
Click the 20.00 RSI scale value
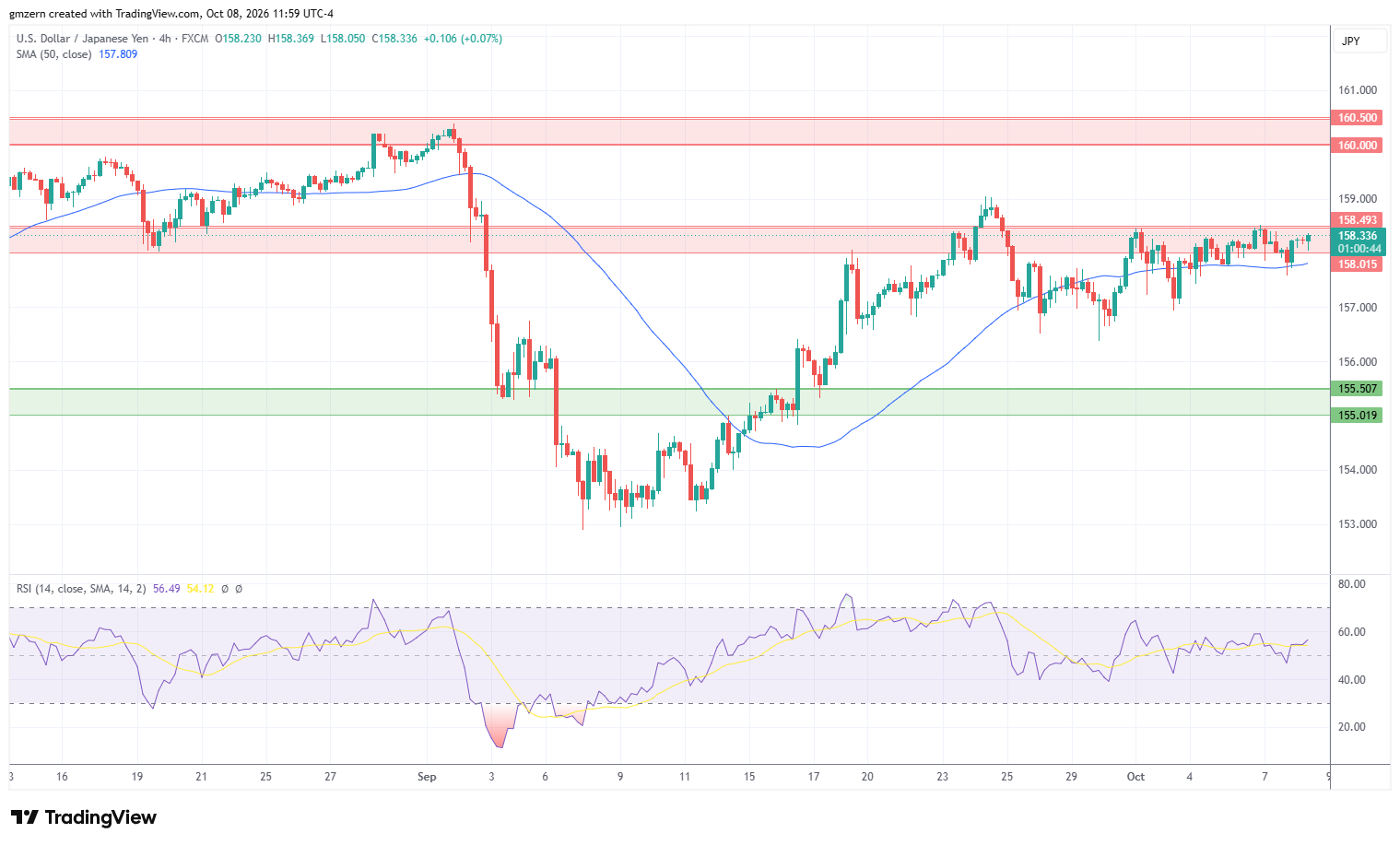point(1351,727)
